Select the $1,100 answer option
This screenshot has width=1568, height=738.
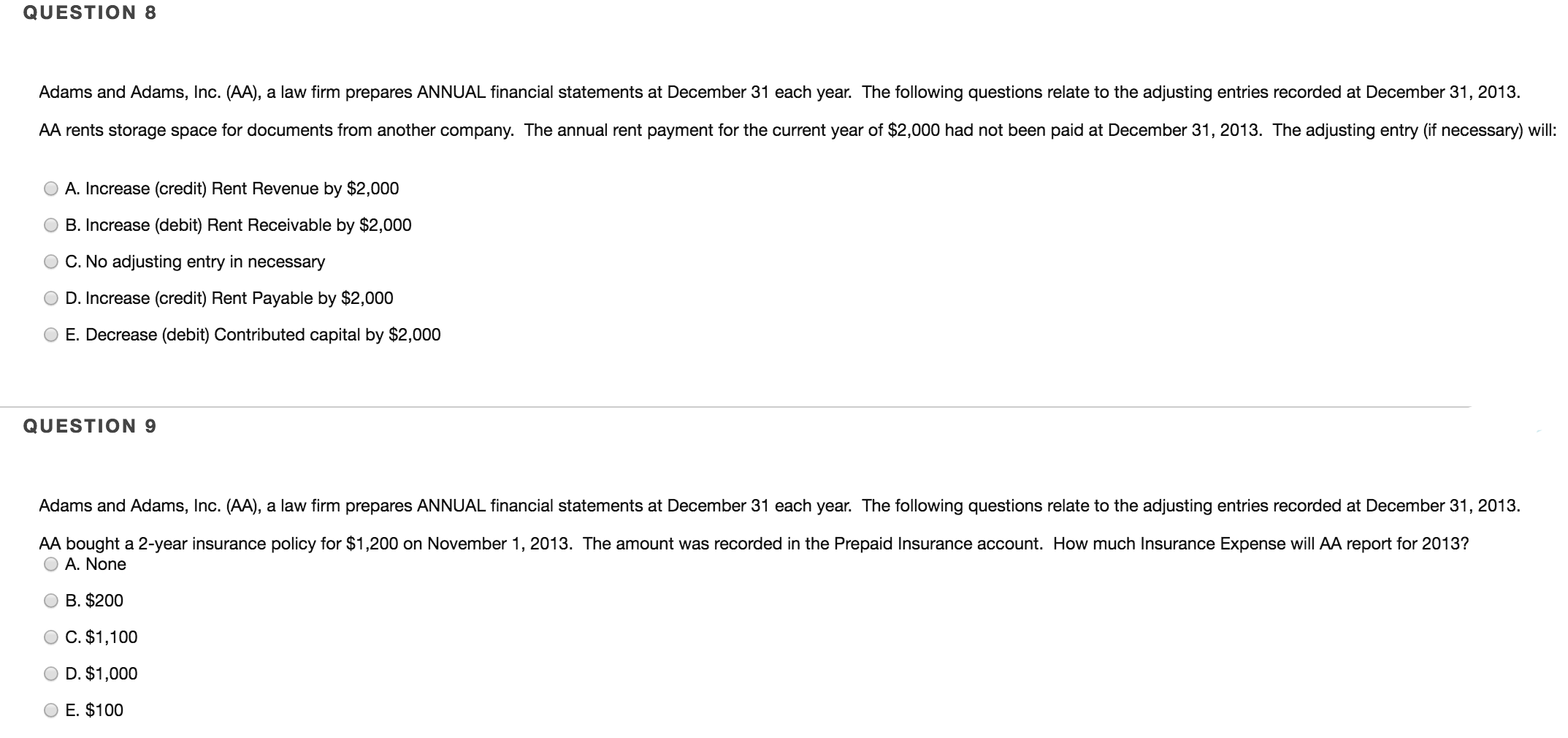51,637
